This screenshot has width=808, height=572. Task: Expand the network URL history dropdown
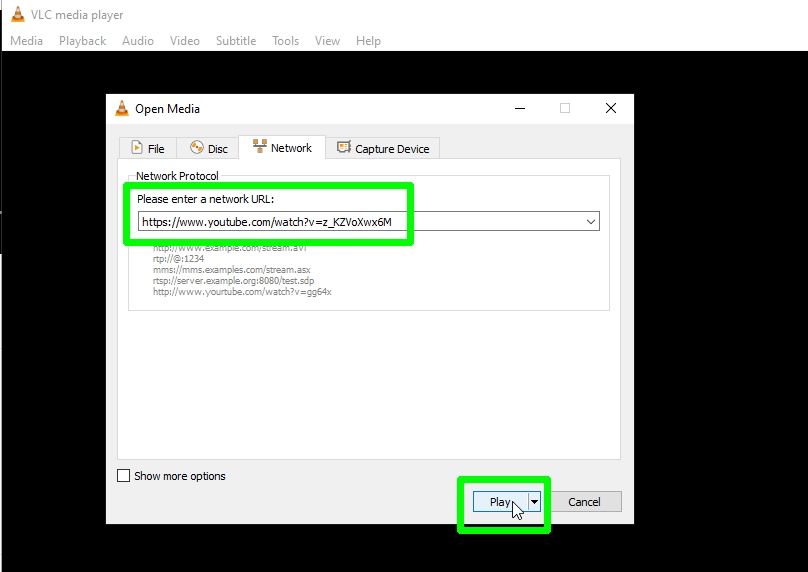(x=591, y=222)
